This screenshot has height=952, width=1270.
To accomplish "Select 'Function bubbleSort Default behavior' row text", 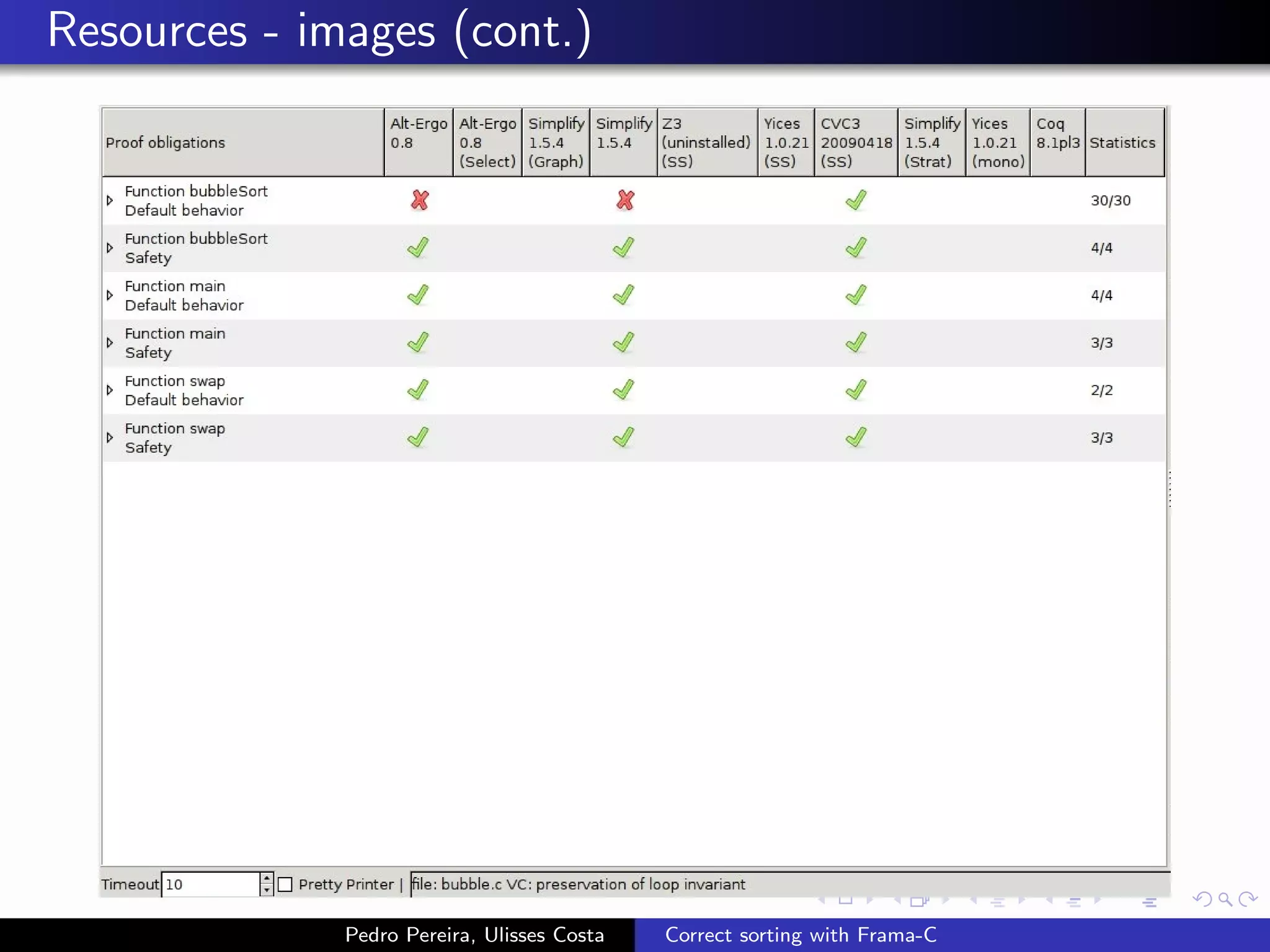I will pyautogui.click(x=196, y=201).
